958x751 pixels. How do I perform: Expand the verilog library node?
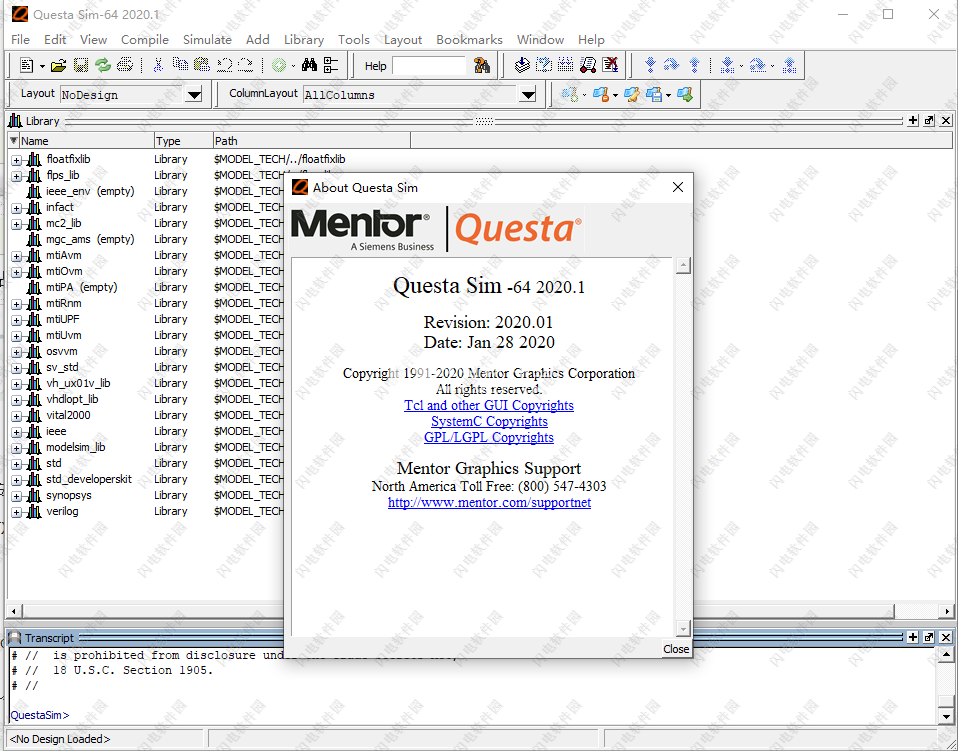(16, 512)
